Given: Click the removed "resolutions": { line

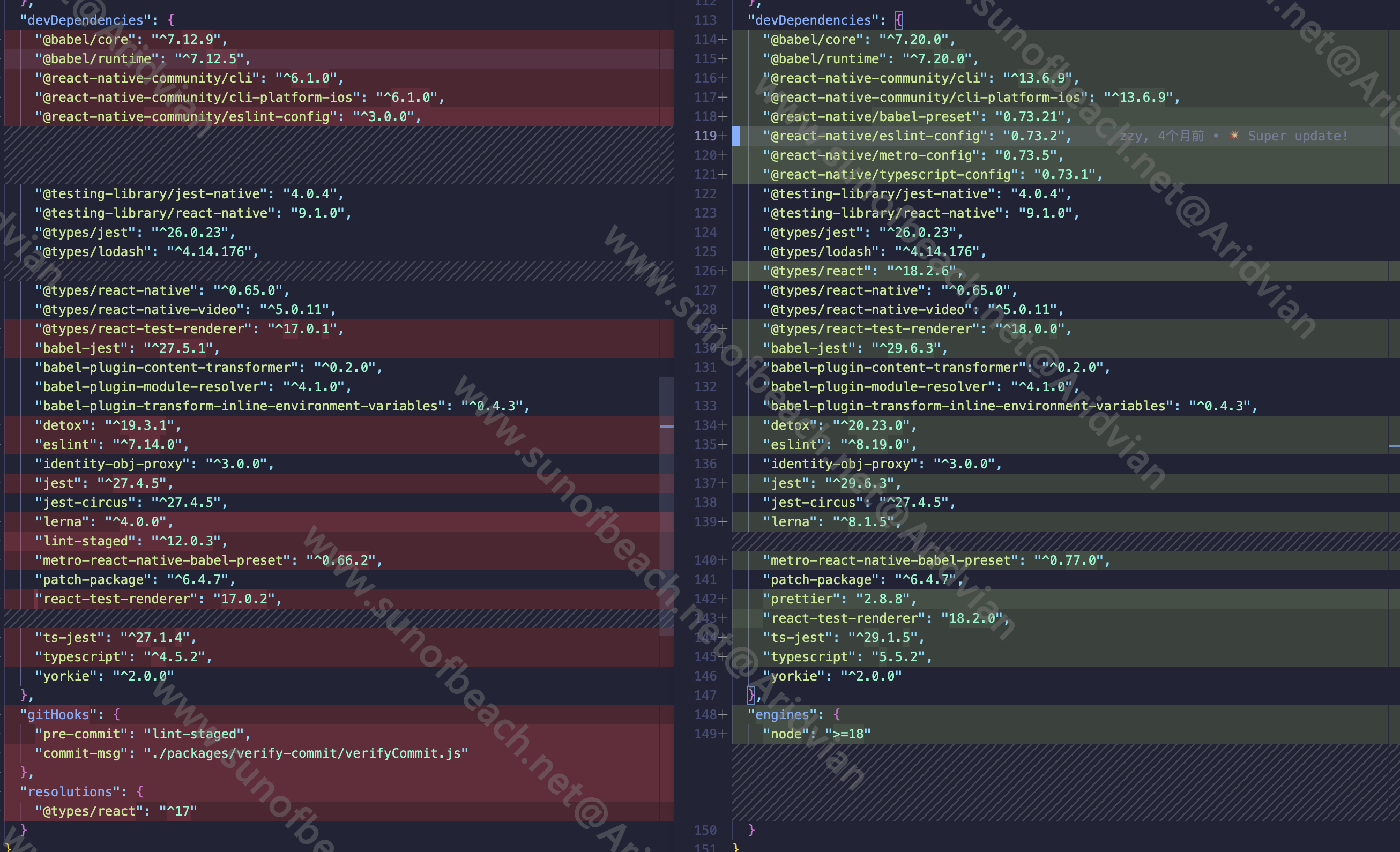Looking at the screenshot, I should (x=339, y=792).
